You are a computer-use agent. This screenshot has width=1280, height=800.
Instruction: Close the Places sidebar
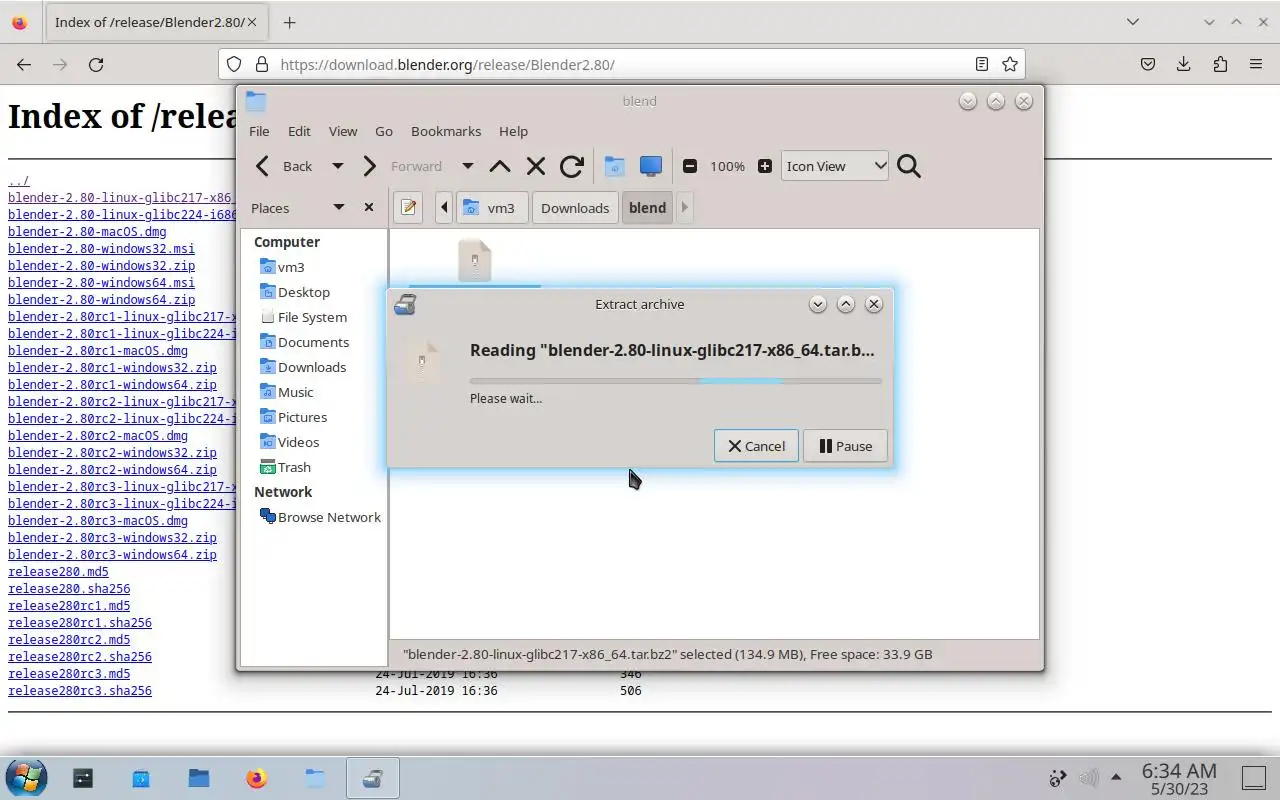pos(369,207)
